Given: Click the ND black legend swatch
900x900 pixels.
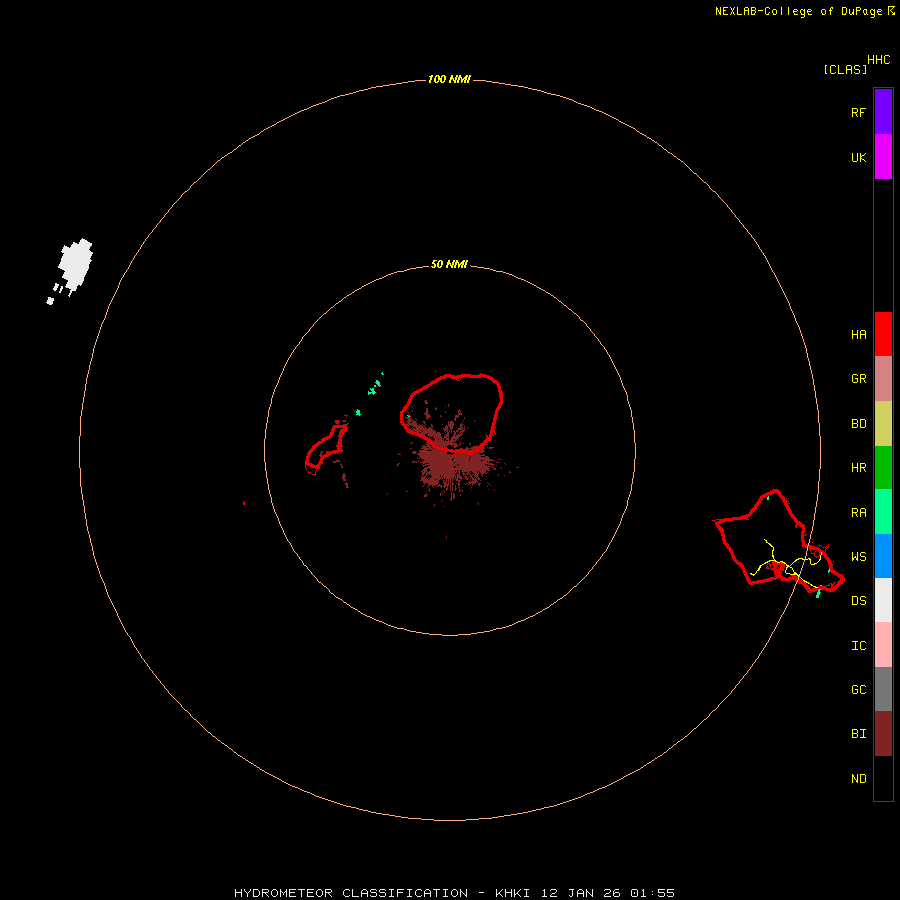Looking at the screenshot, I should 883,778.
